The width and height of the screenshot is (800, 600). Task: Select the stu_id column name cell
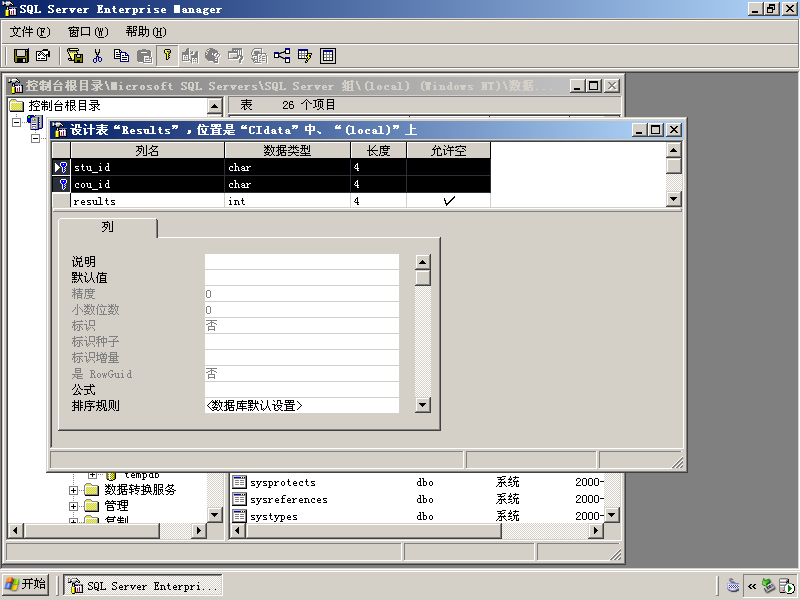[x=147, y=167]
